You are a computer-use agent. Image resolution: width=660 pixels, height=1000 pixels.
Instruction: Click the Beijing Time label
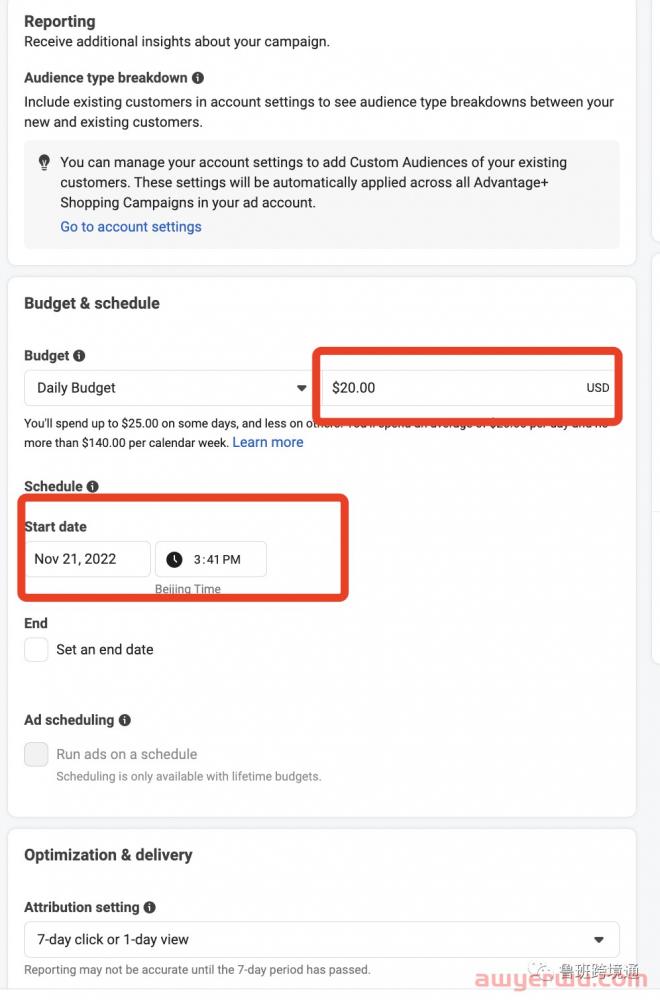click(x=188, y=589)
